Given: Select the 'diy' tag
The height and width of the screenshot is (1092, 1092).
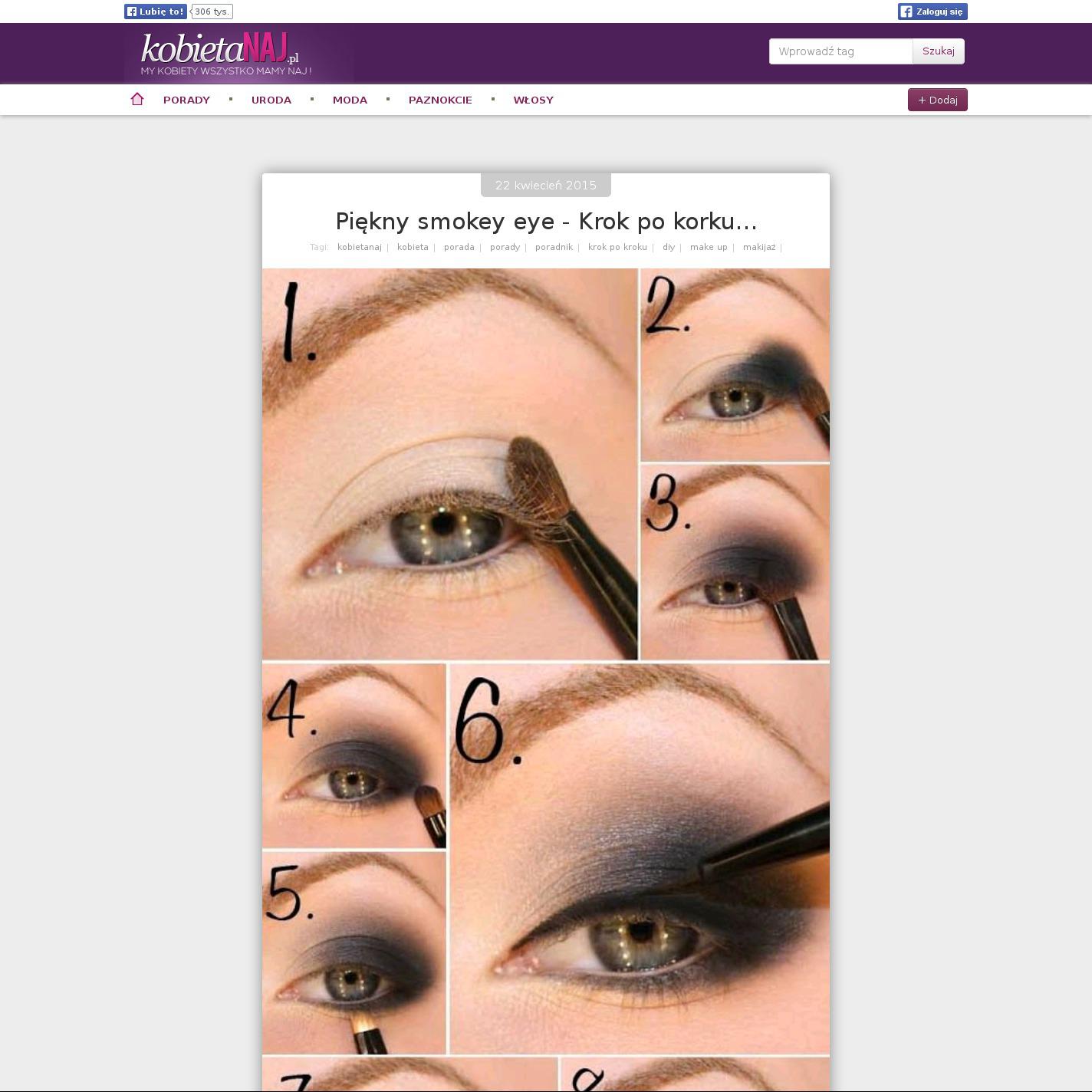Looking at the screenshot, I should tap(669, 247).
